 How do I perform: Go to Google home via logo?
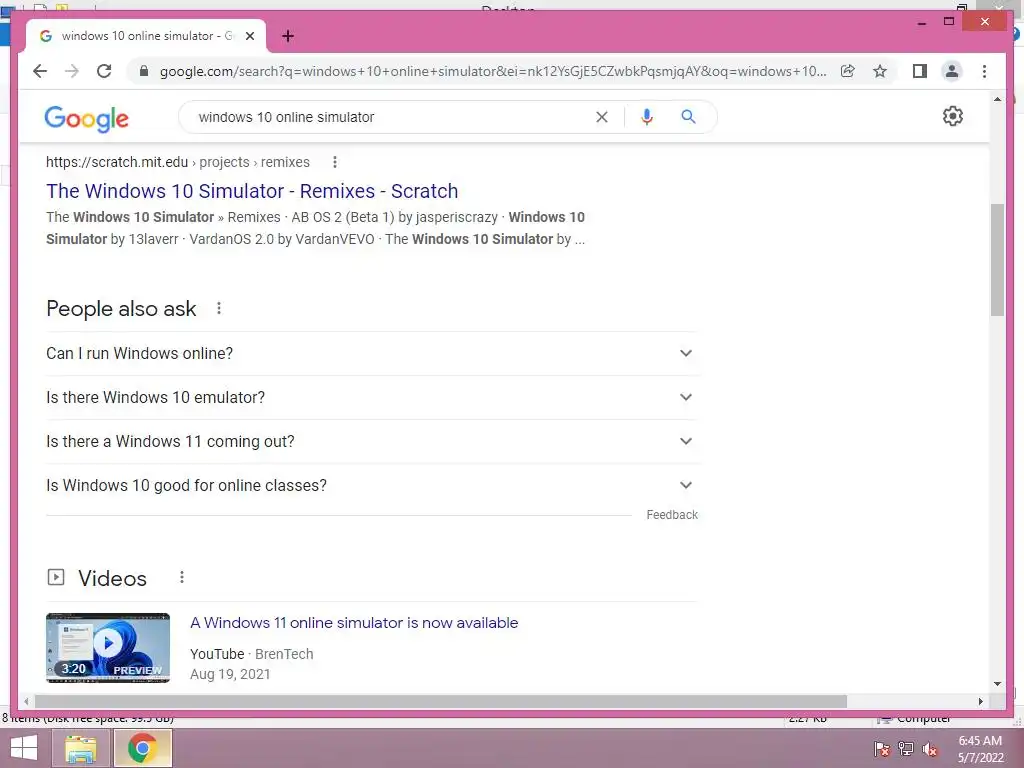[86, 118]
